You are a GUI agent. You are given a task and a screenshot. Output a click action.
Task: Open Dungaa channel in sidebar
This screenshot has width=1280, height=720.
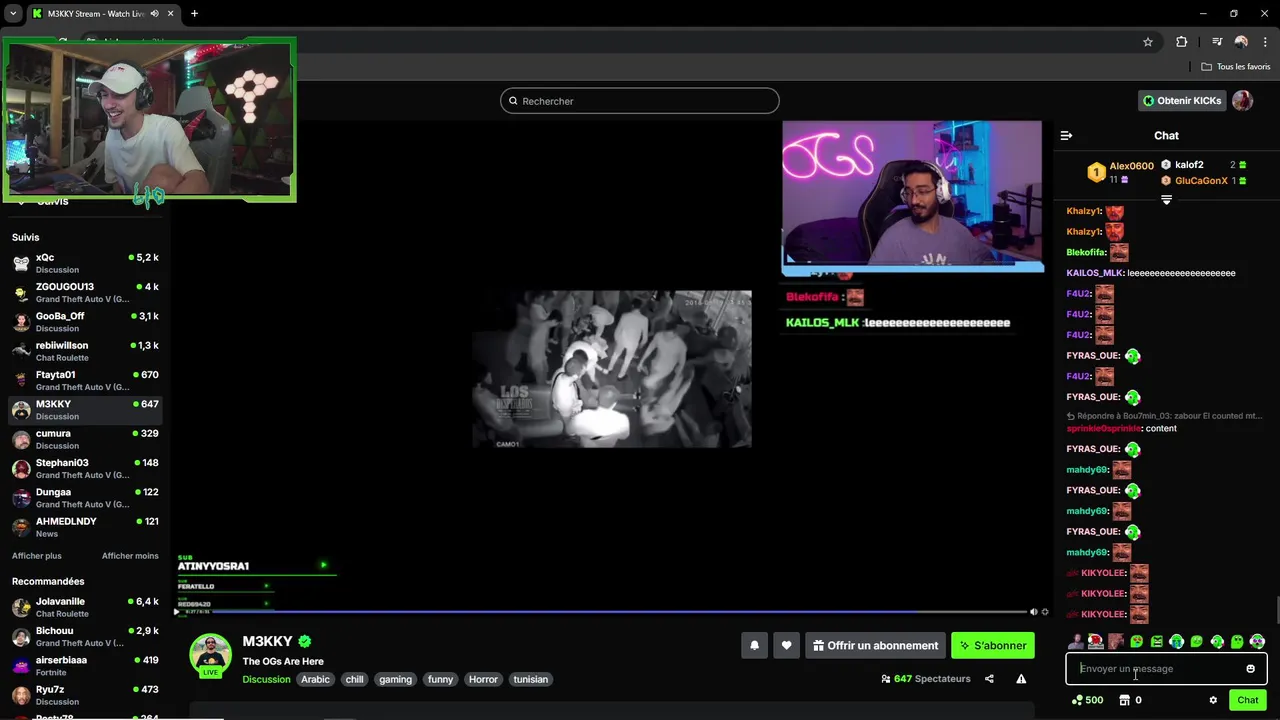(x=85, y=498)
